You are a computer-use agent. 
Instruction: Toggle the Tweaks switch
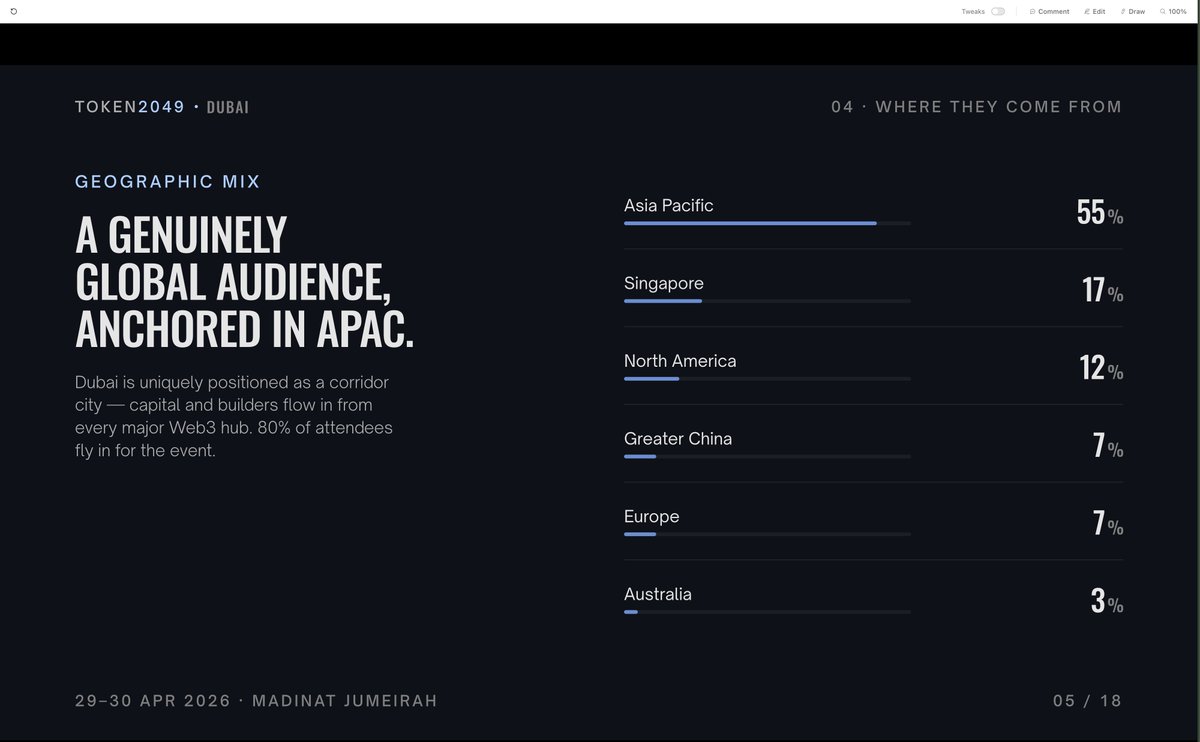point(998,11)
